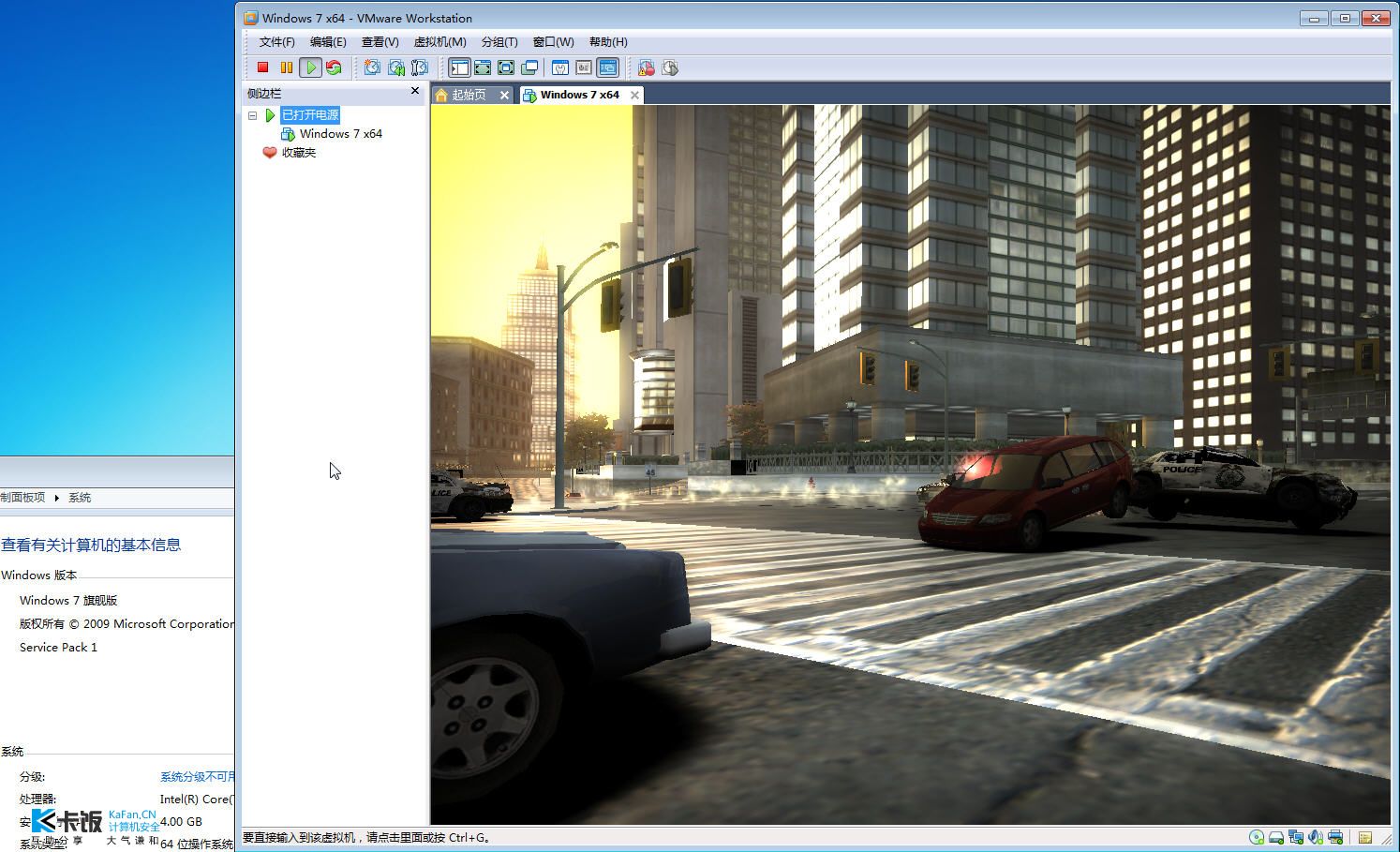Open the 文件(F) menu

(276, 42)
